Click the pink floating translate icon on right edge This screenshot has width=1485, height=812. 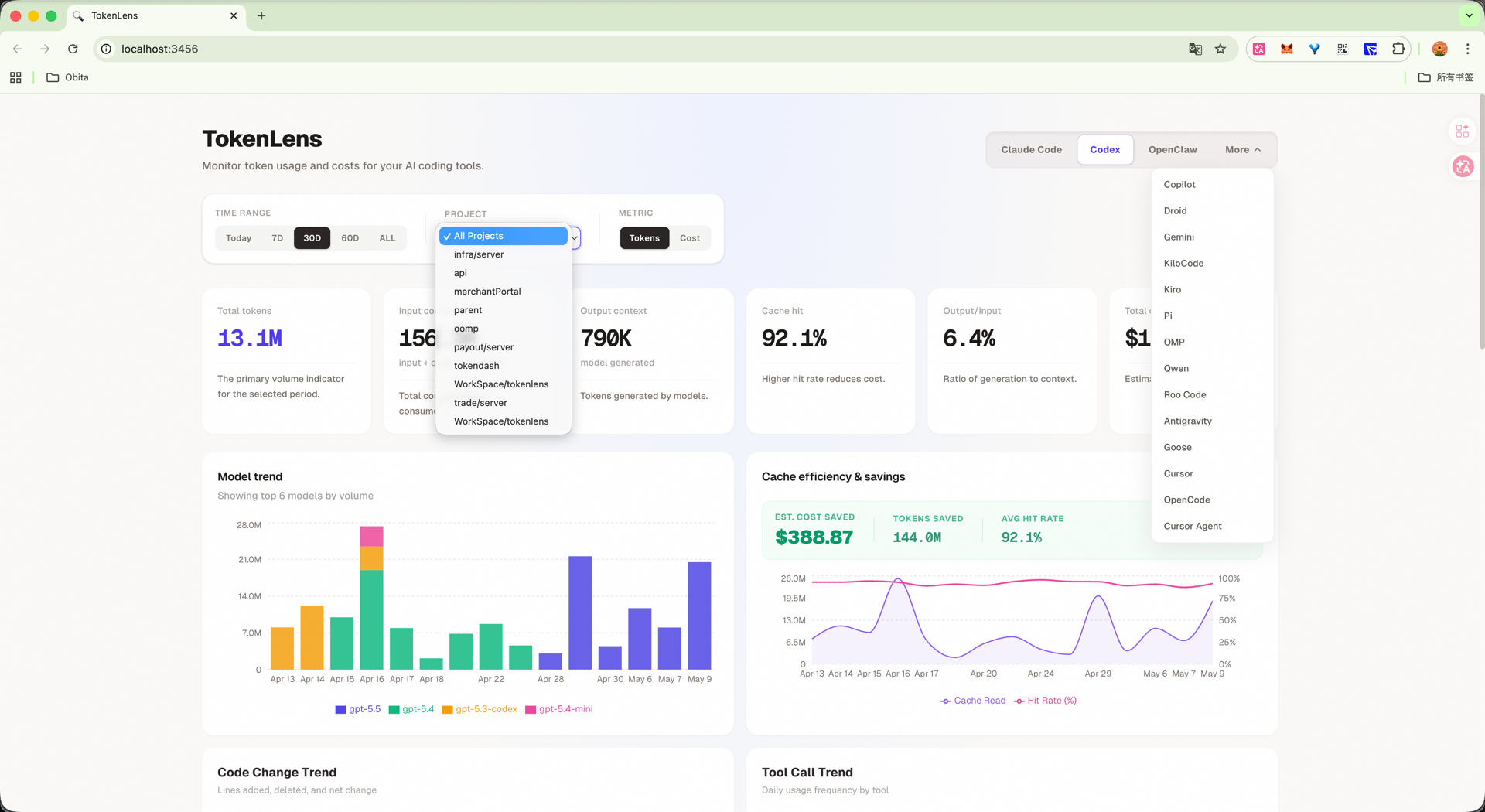[x=1462, y=166]
